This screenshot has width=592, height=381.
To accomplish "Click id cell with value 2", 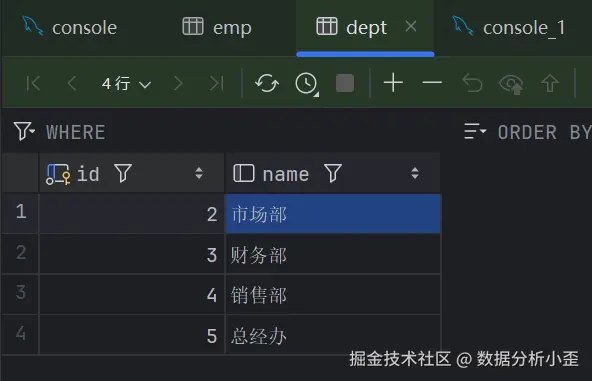I will (x=132, y=214).
